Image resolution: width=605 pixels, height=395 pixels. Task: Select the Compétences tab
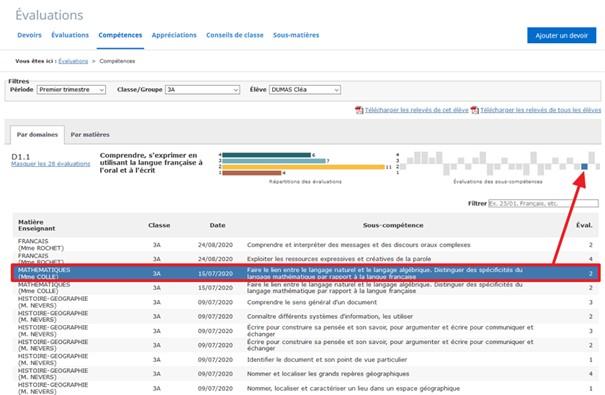point(120,35)
